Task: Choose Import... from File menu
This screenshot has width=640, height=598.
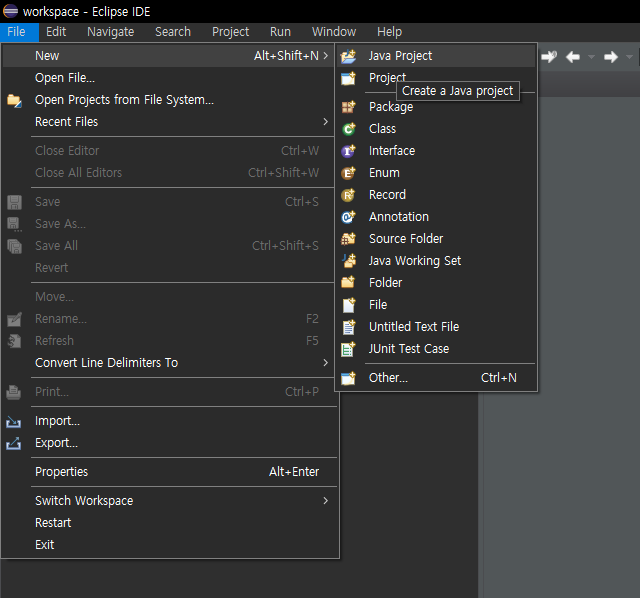Action: click(169, 421)
